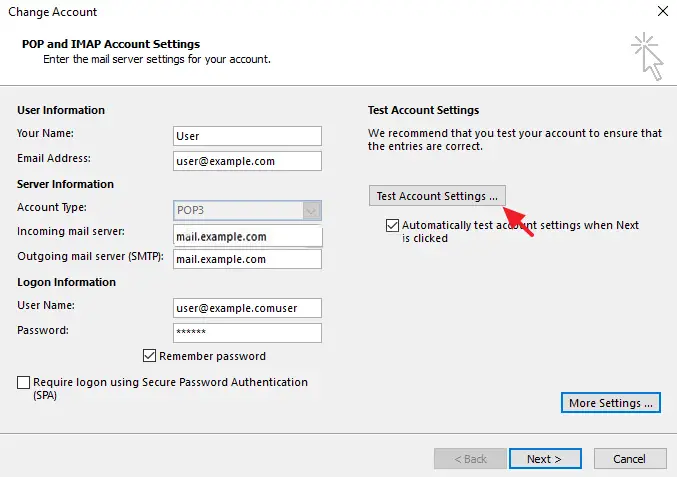
Task: Edit the Incoming mail server field
Action: [247, 236]
